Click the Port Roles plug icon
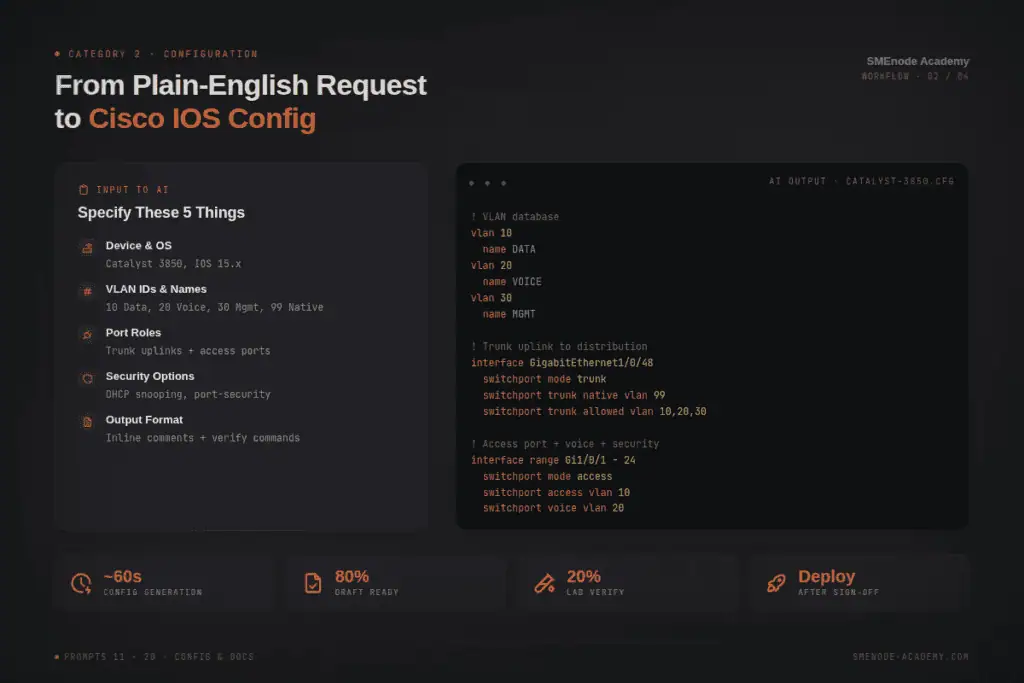This screenshot has width=1024, height=683. [x=87, y=335]
